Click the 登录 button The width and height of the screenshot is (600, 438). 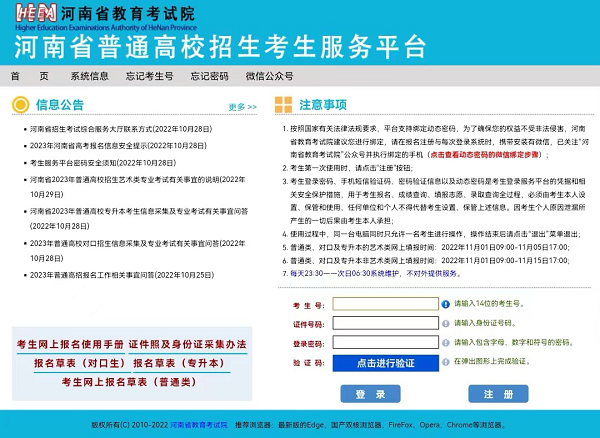(370, 394)
